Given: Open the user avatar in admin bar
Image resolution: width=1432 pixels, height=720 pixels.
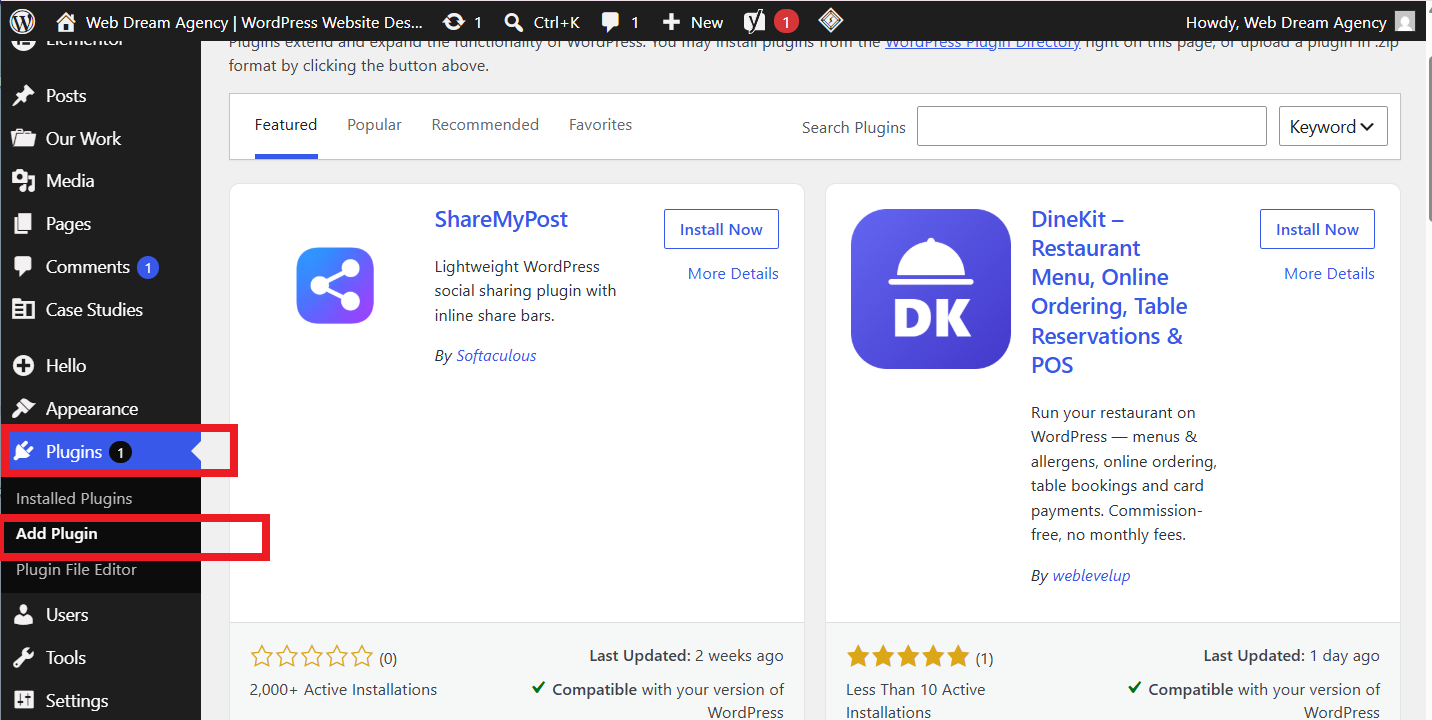Looking at the screenshot, I should click(x=1405, y=22).
